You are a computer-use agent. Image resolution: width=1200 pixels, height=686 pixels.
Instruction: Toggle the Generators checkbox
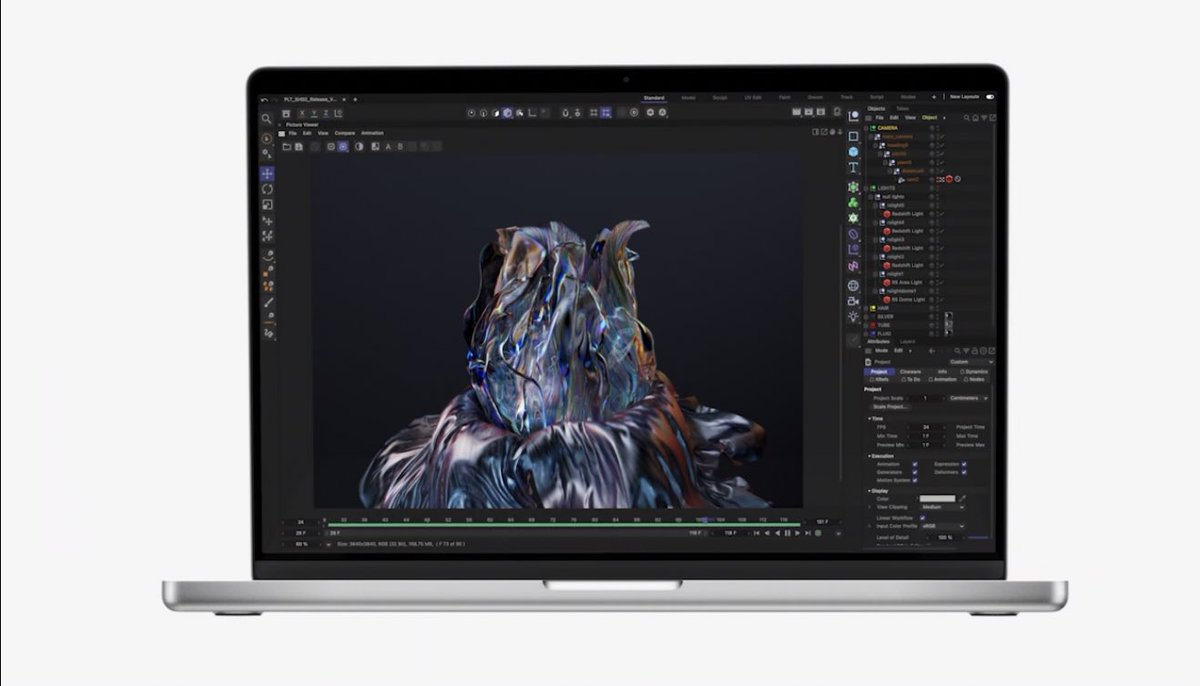tap(914, 472)
